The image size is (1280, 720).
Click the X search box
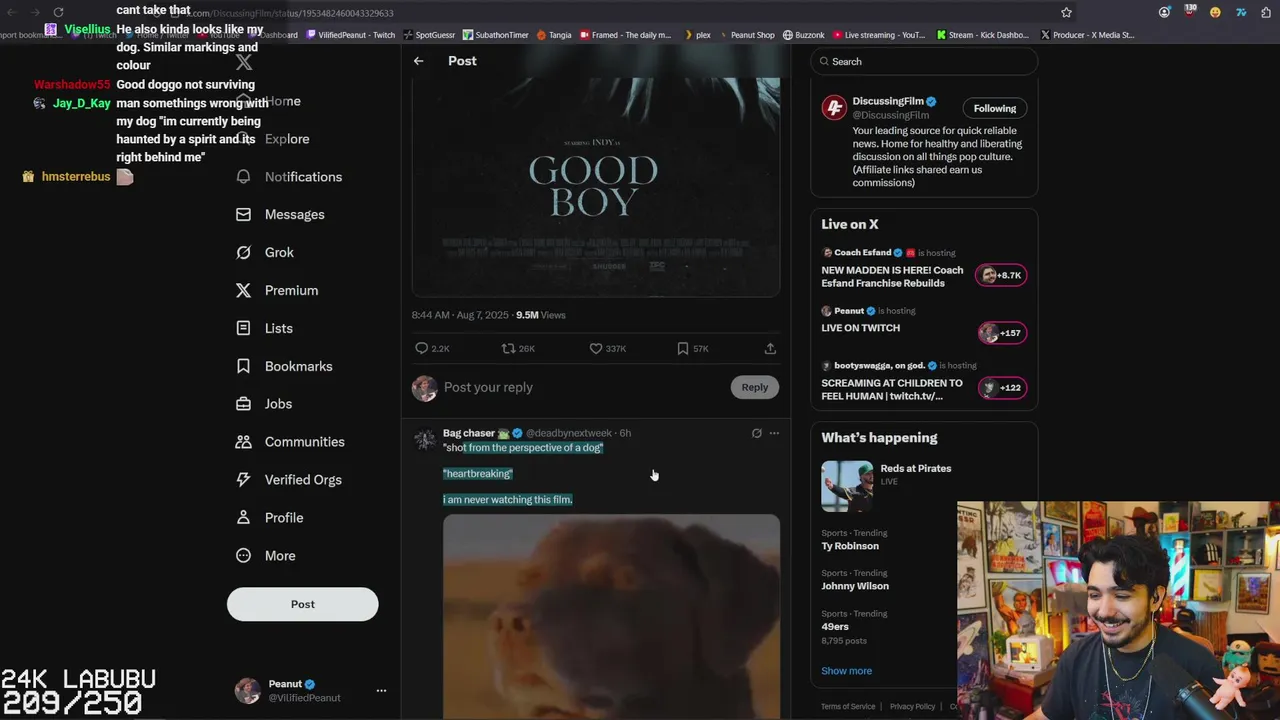click(x=924, y=62)
